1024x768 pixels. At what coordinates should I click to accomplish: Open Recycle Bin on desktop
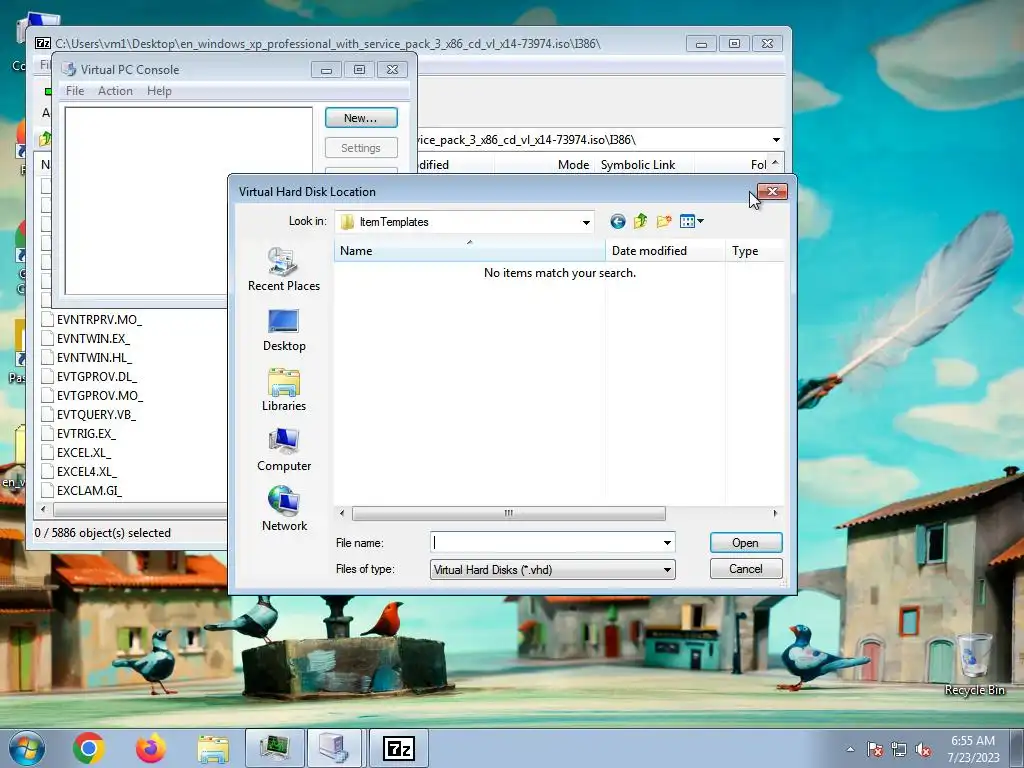(x=974, y=664)
